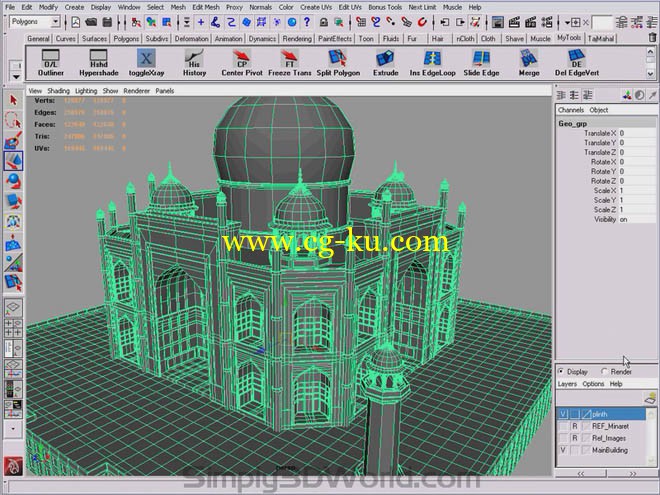The height and width of the screenshot is (495, 660).
Task: Open the Create UVs menu
Action: pos(316,7)
